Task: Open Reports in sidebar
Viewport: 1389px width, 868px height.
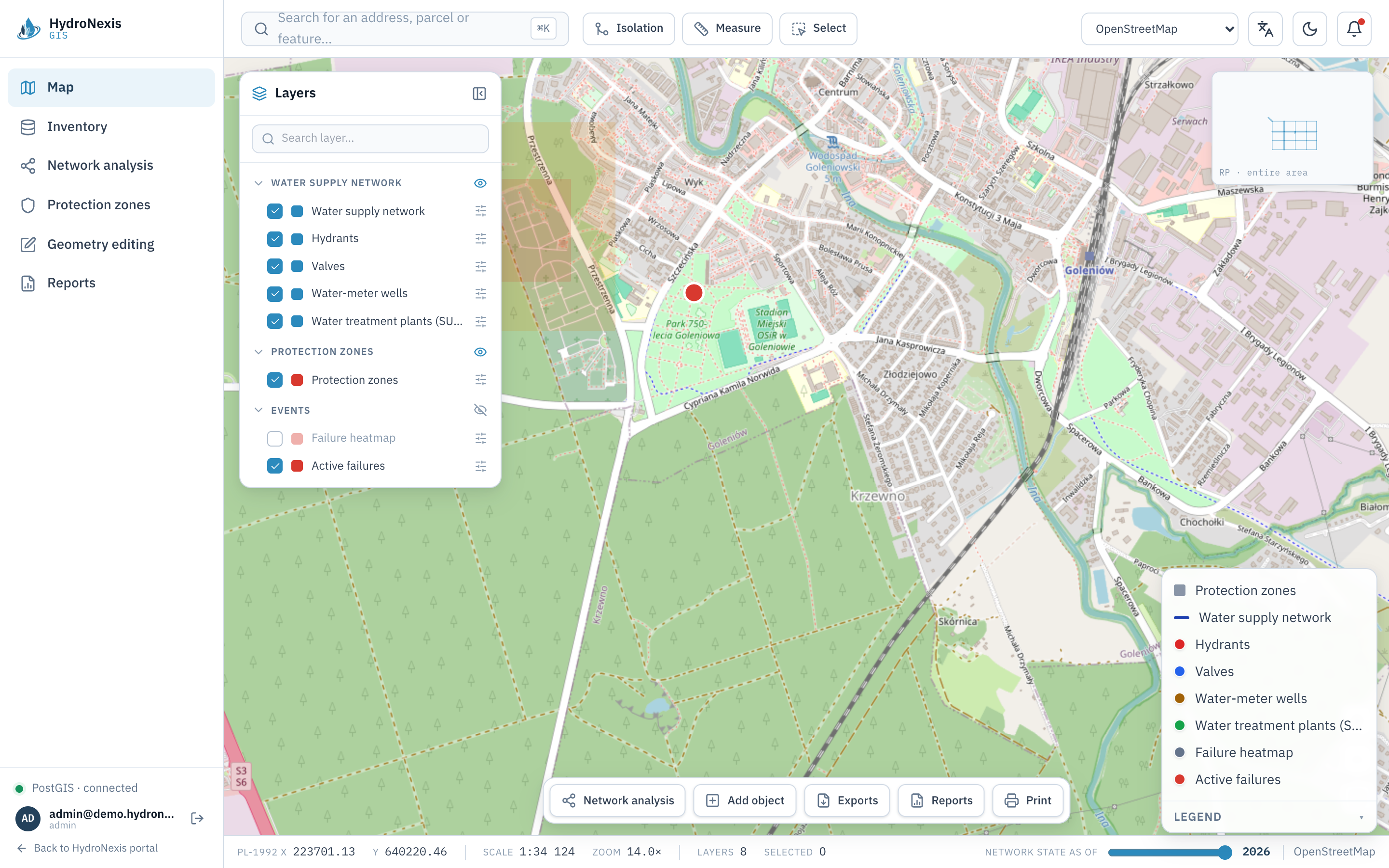Action: (x=111, y=283)
